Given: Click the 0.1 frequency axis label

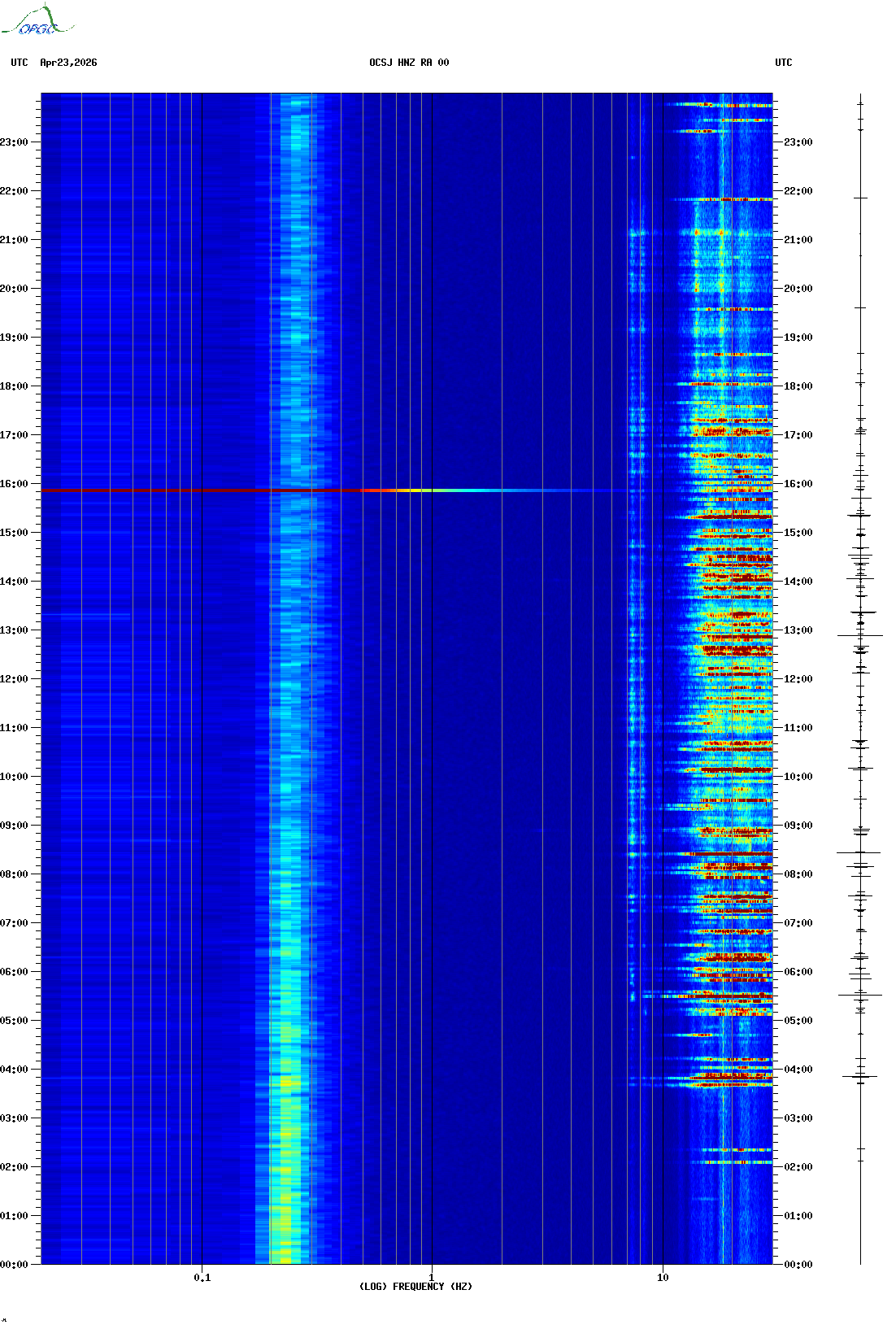Looking at the screenshot, I should (x=202, y=1278).
